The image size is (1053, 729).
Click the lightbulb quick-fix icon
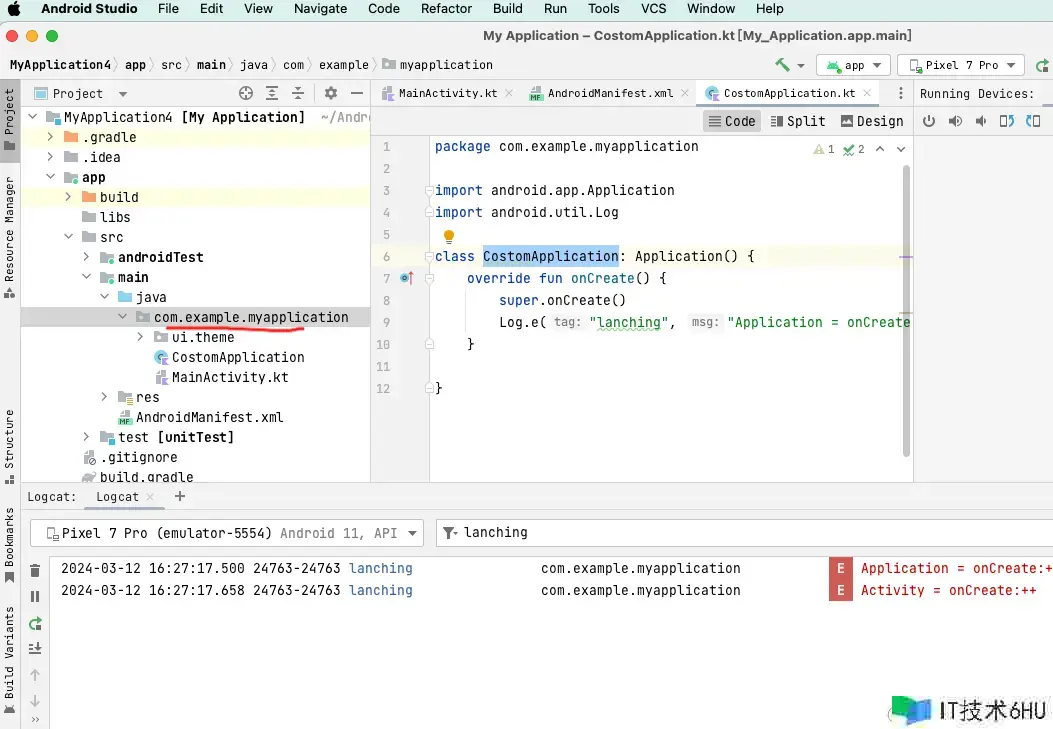(x=449, y=237)
